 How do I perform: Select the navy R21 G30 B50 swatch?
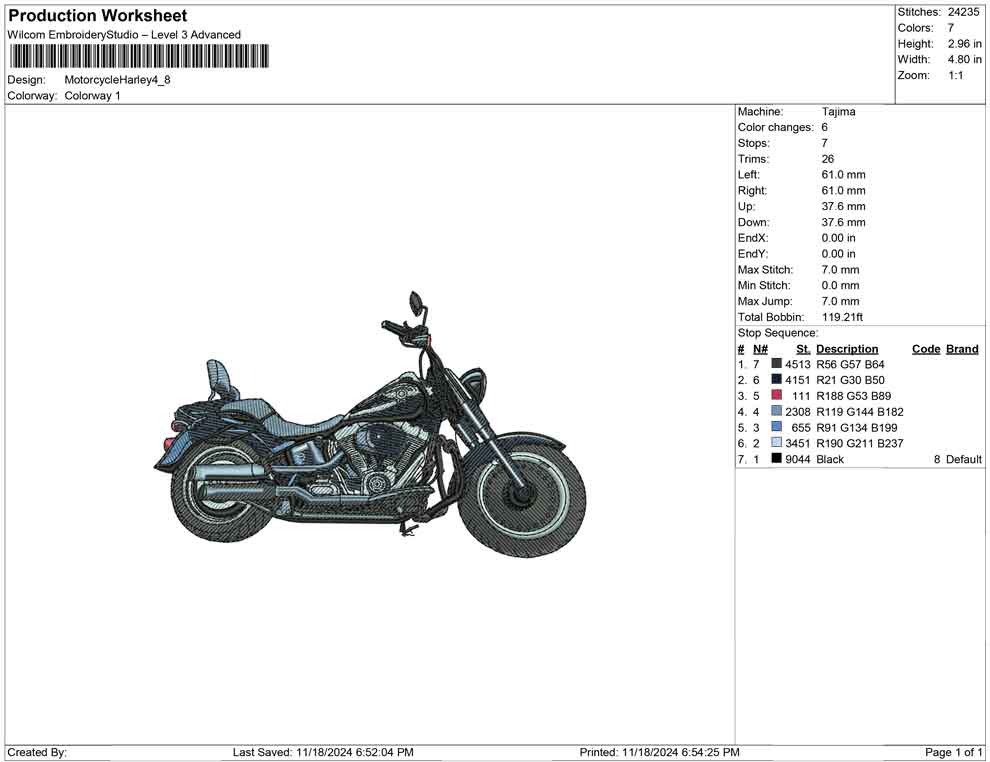point(777,380)
